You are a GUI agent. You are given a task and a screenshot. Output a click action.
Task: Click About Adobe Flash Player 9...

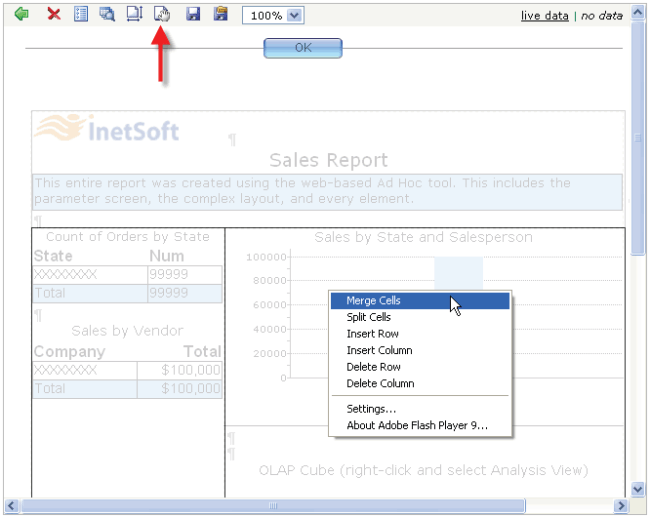coord(420,425)
